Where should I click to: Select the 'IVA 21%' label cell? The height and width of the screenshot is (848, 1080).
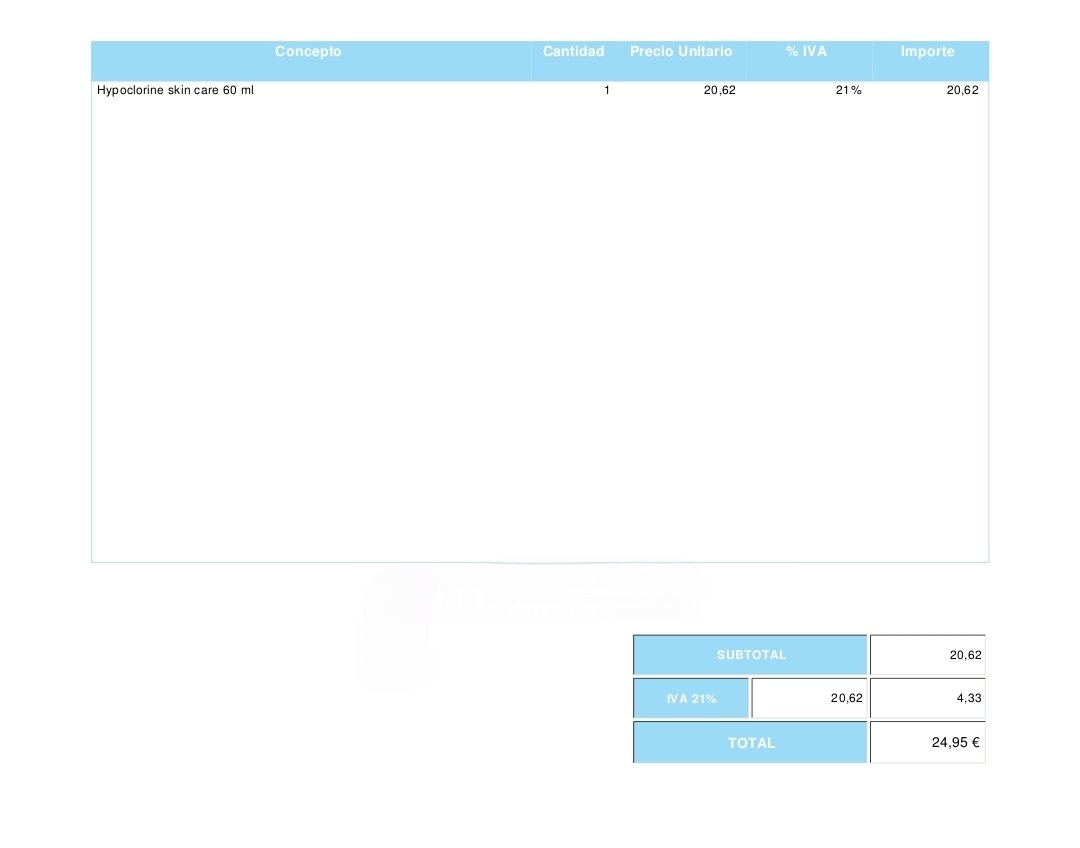click(x=691, y=699)
